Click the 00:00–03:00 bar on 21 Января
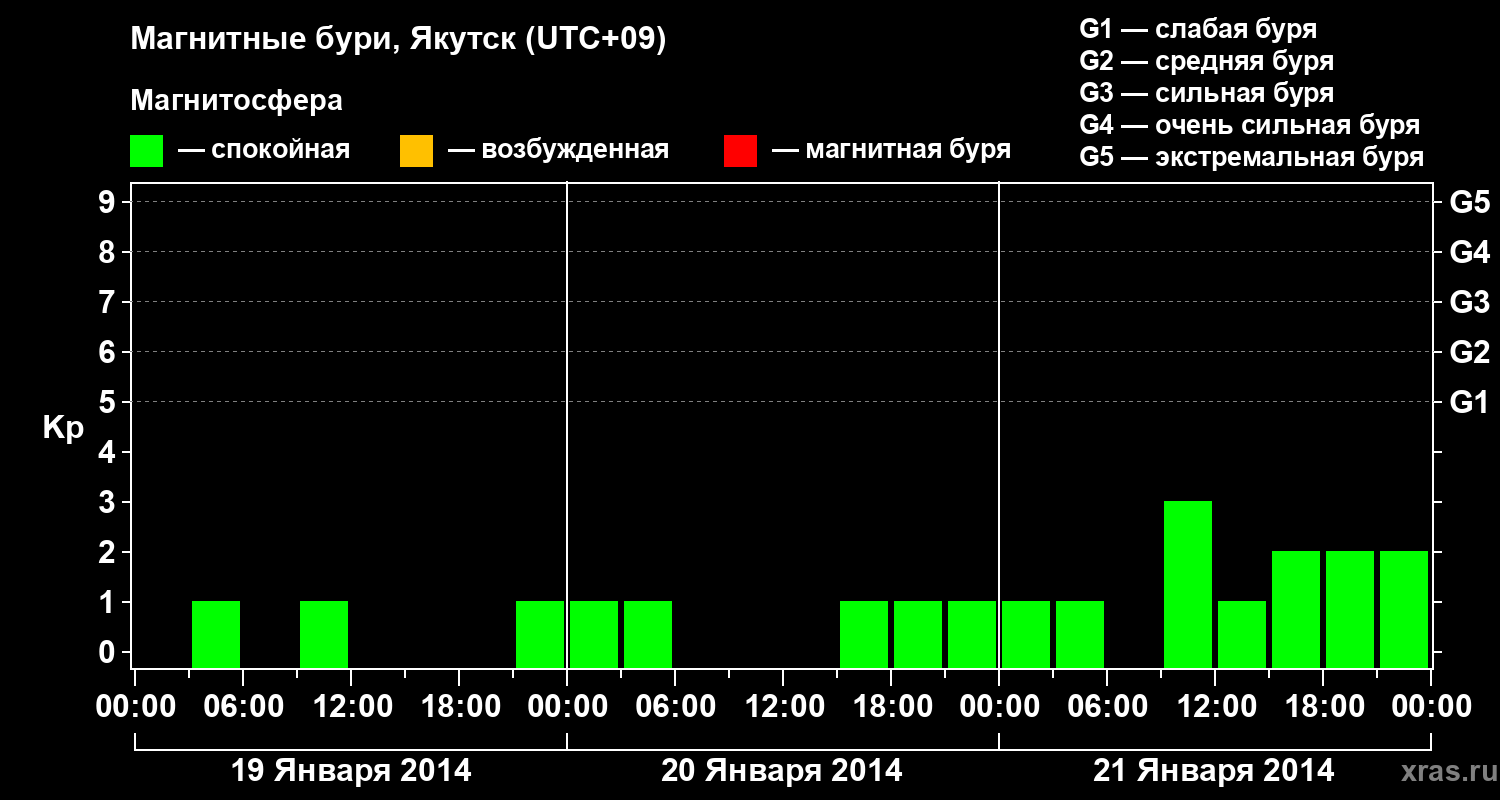This screenshot has height=800, width=1500. tap(1026, 634)
